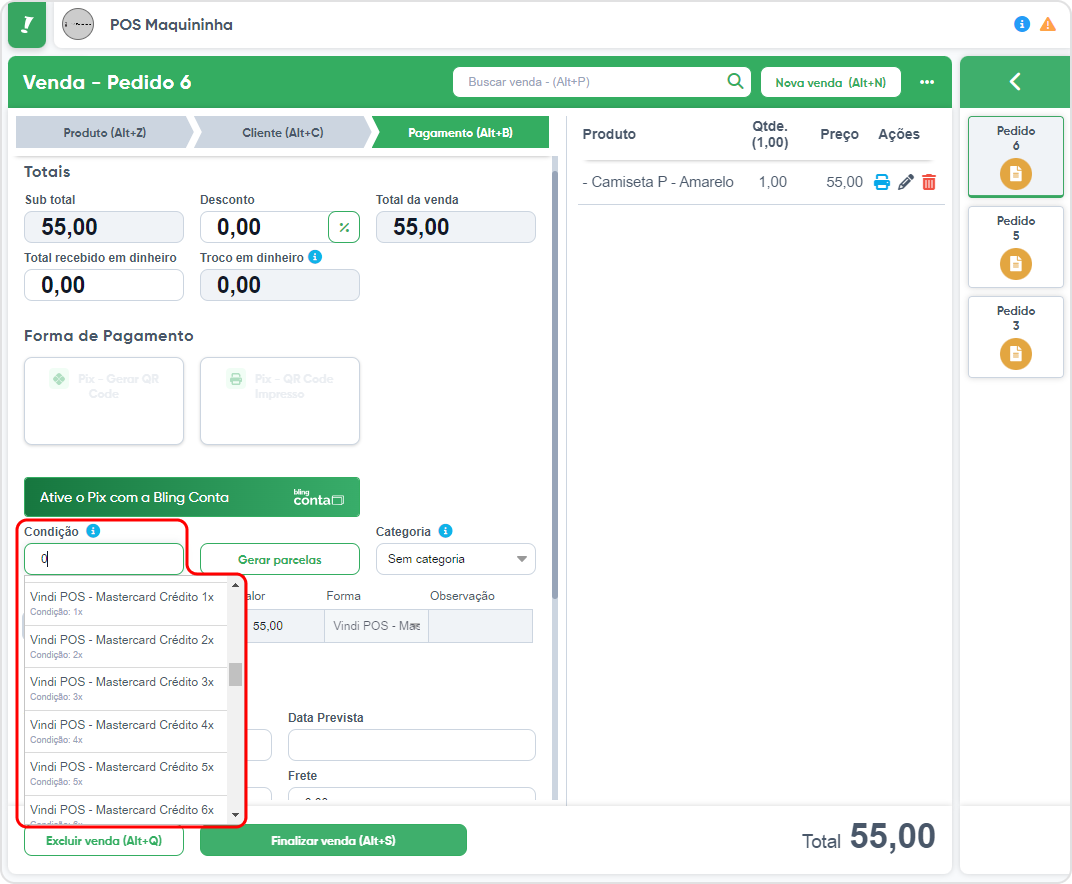
Task: Click the parcel value 55,00 field
Action: [284, 626]
